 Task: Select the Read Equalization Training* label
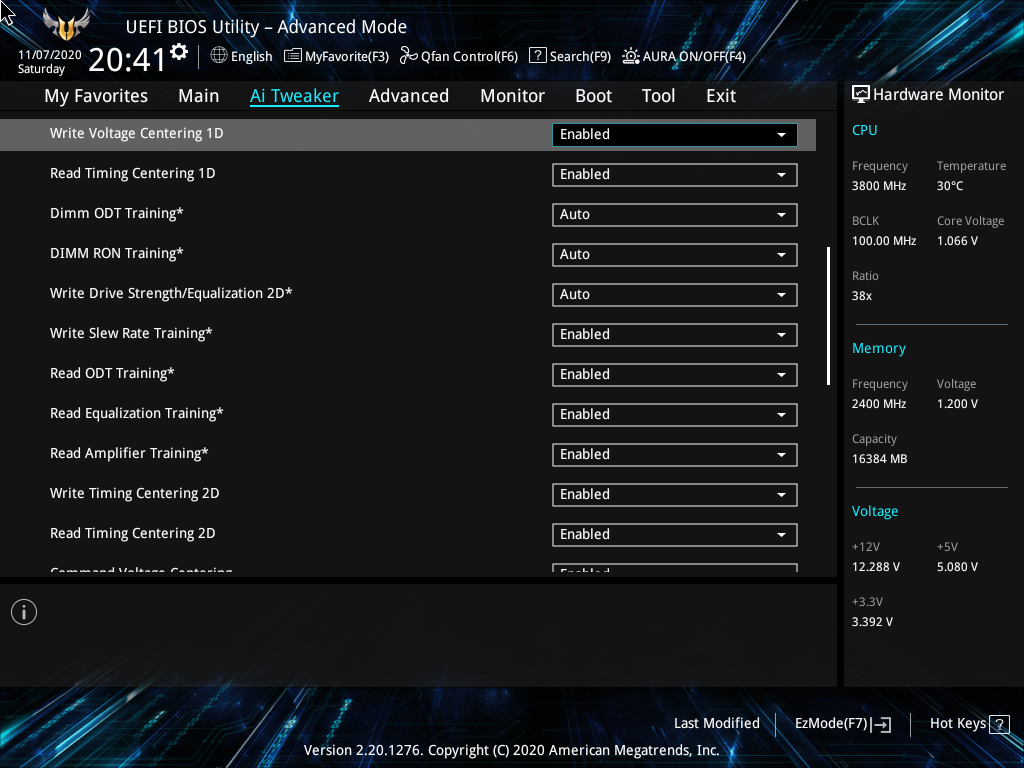(x=136, y=413)
